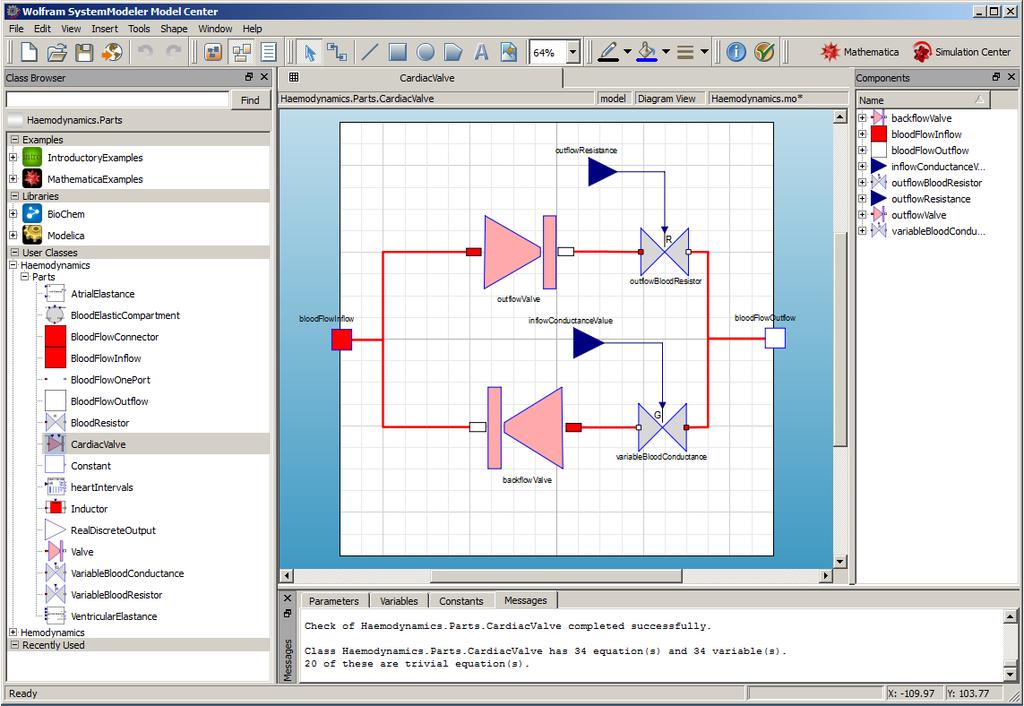Click the pen line color icon
The height and width of the screenshot is (706, 1024).
pyautogui.click(x=609, y=52)
